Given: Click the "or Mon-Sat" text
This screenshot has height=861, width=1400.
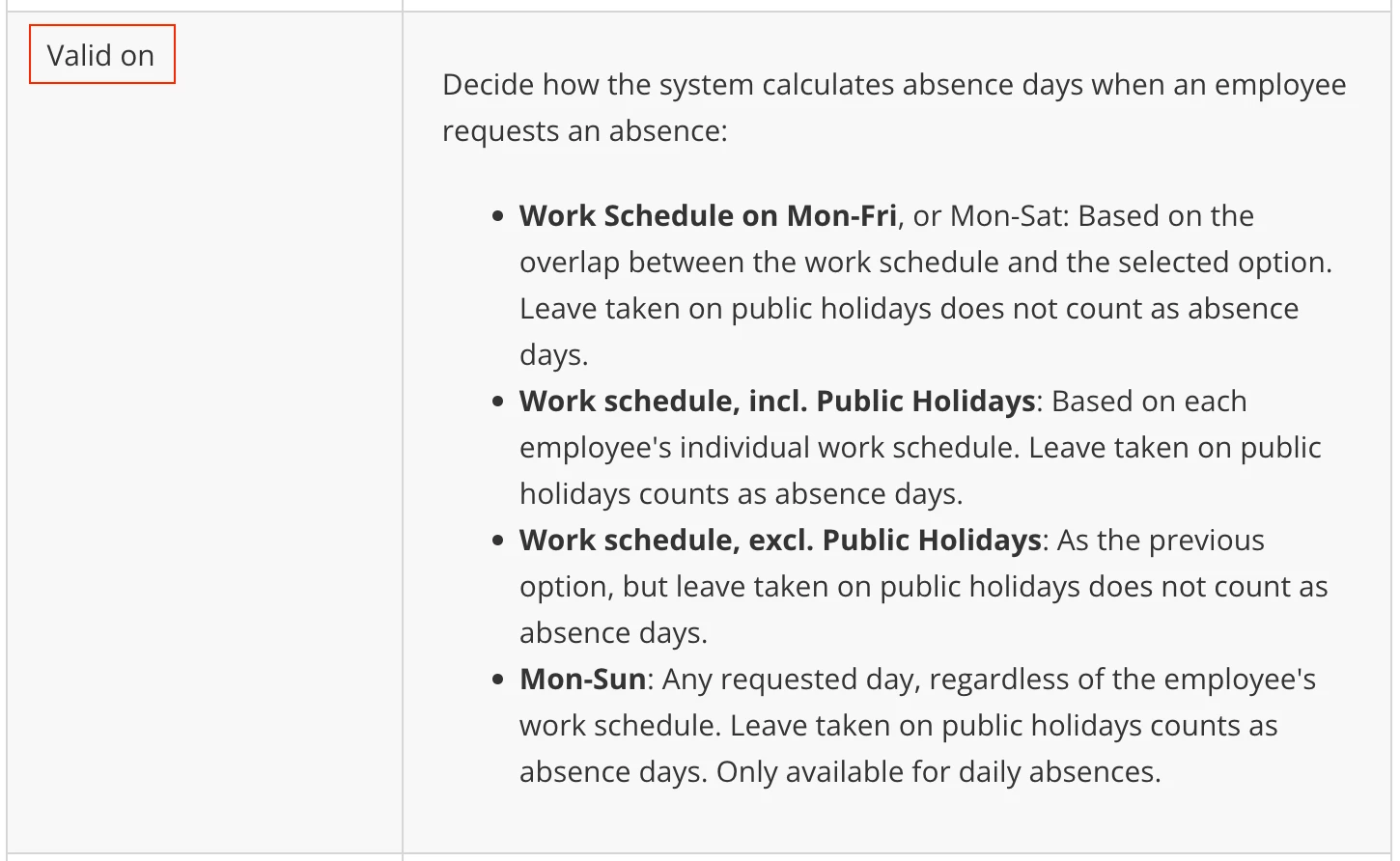Looking at the screenshot, I should click(x=988, y=215).
